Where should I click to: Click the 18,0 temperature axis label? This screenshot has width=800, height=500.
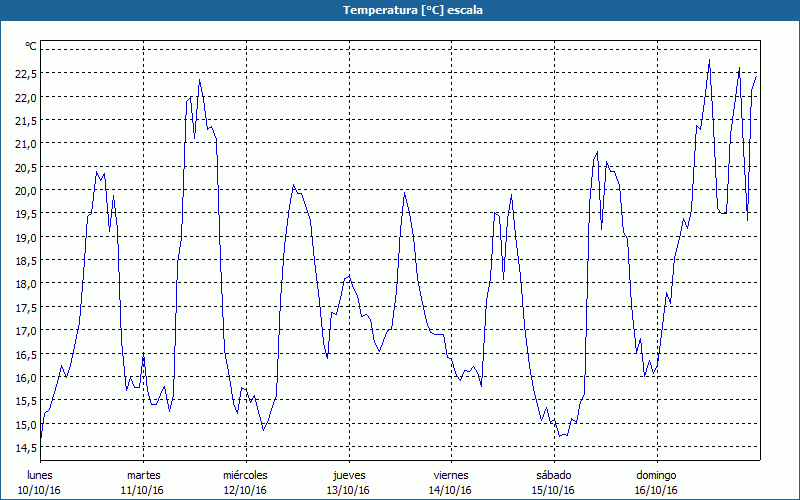click(26, 284)
